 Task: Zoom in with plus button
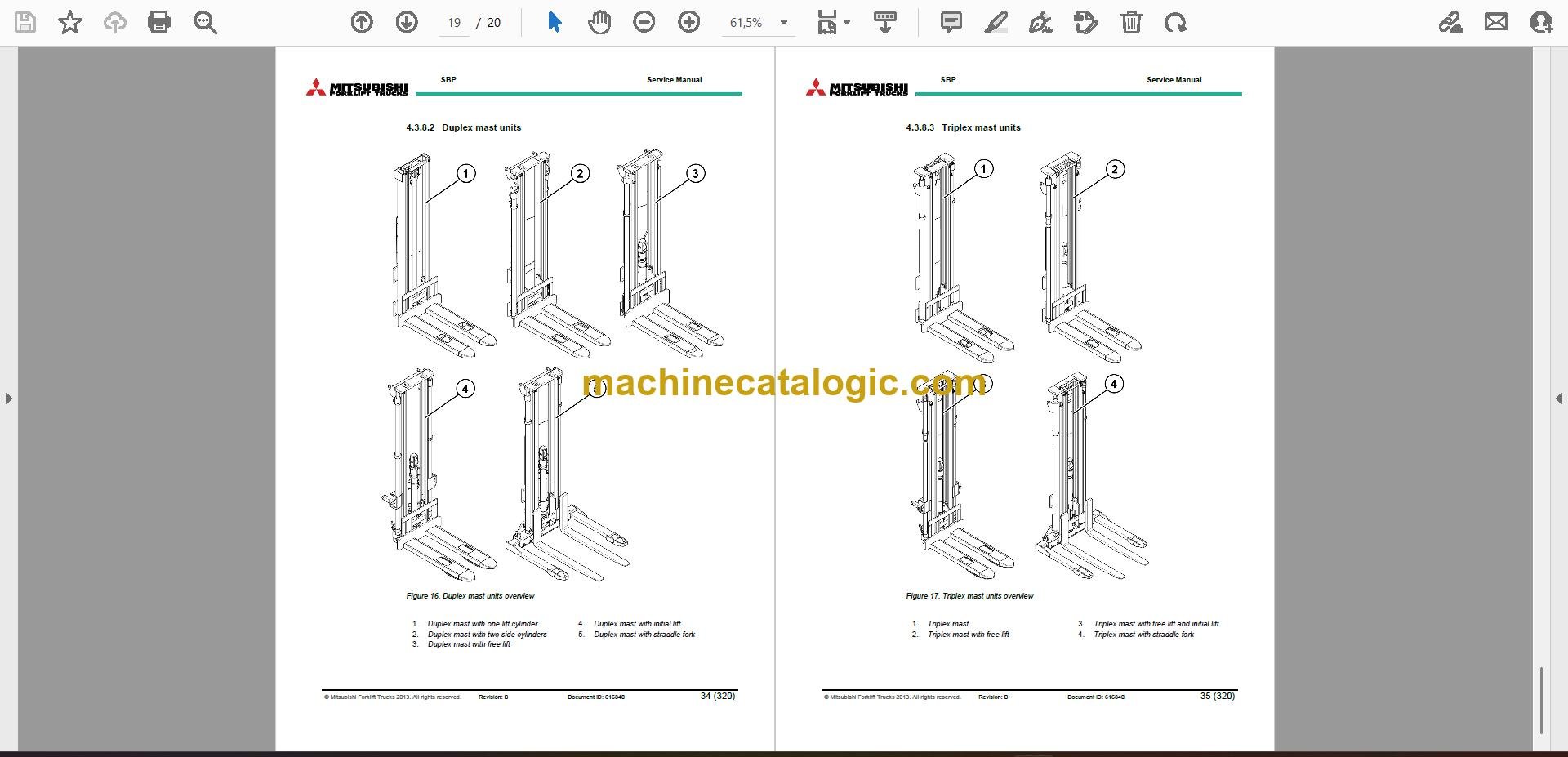[x=689, y=22]
